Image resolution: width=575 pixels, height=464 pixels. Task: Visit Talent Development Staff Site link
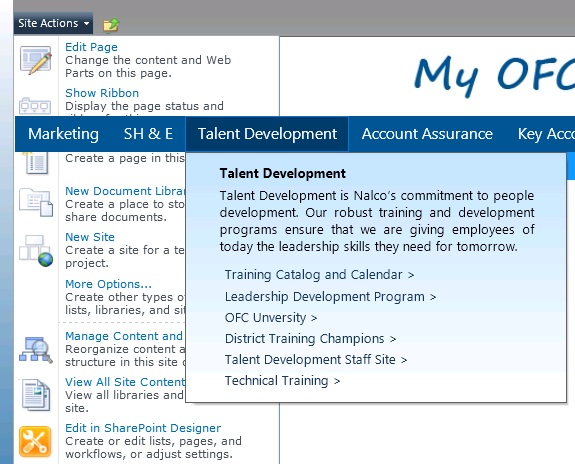[x=316, y=360]
